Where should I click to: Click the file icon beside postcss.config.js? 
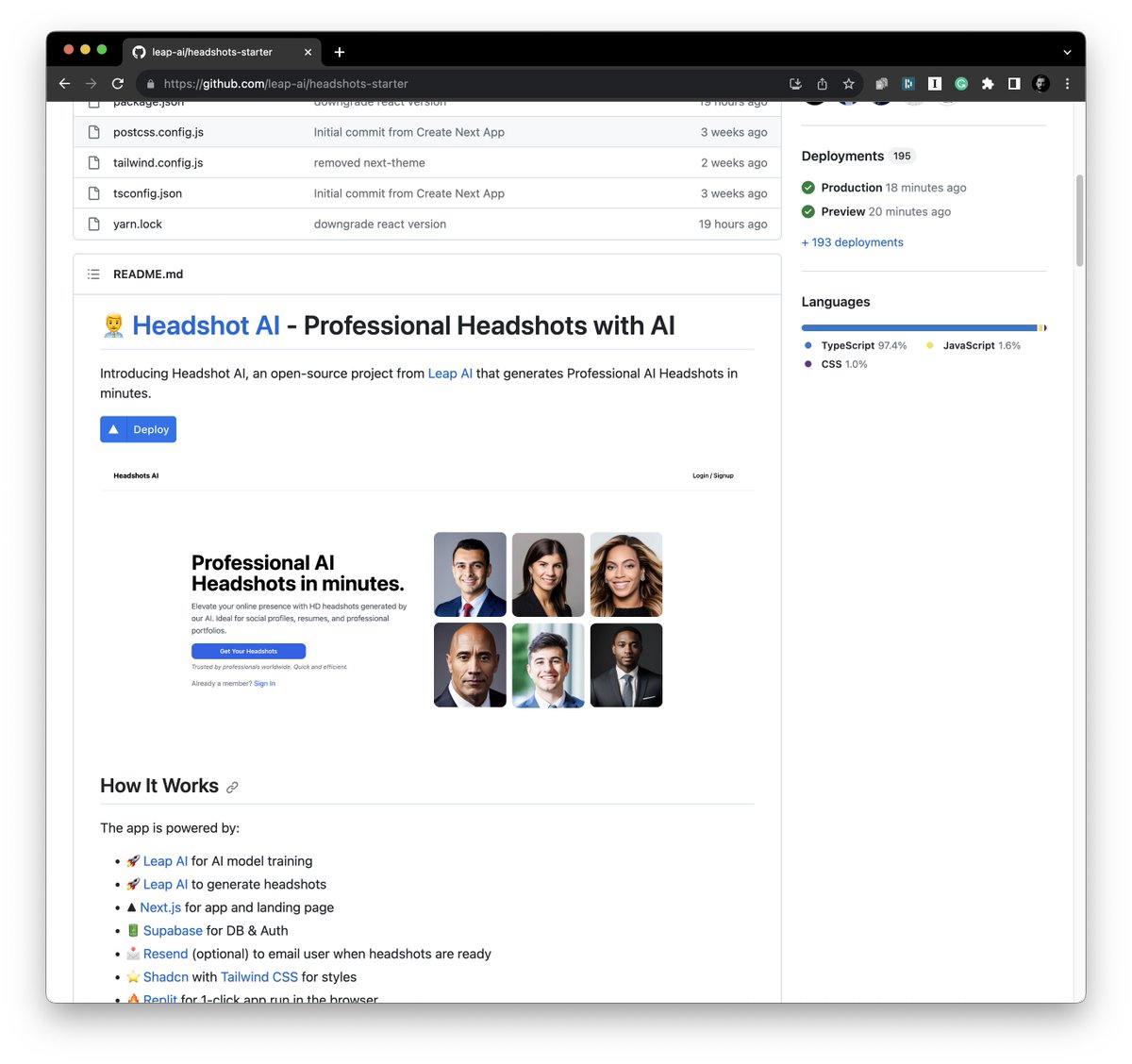point(93,132)
